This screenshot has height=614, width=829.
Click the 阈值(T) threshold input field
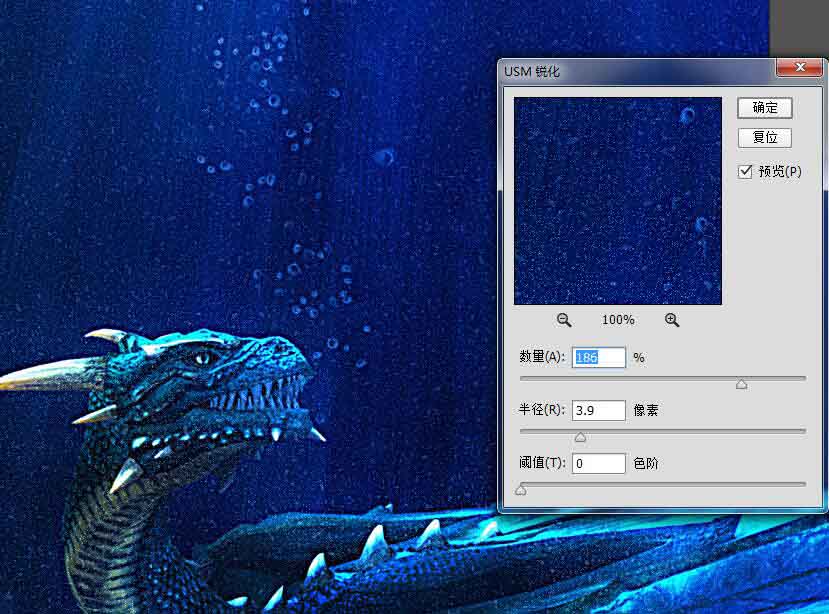point(598,463)
